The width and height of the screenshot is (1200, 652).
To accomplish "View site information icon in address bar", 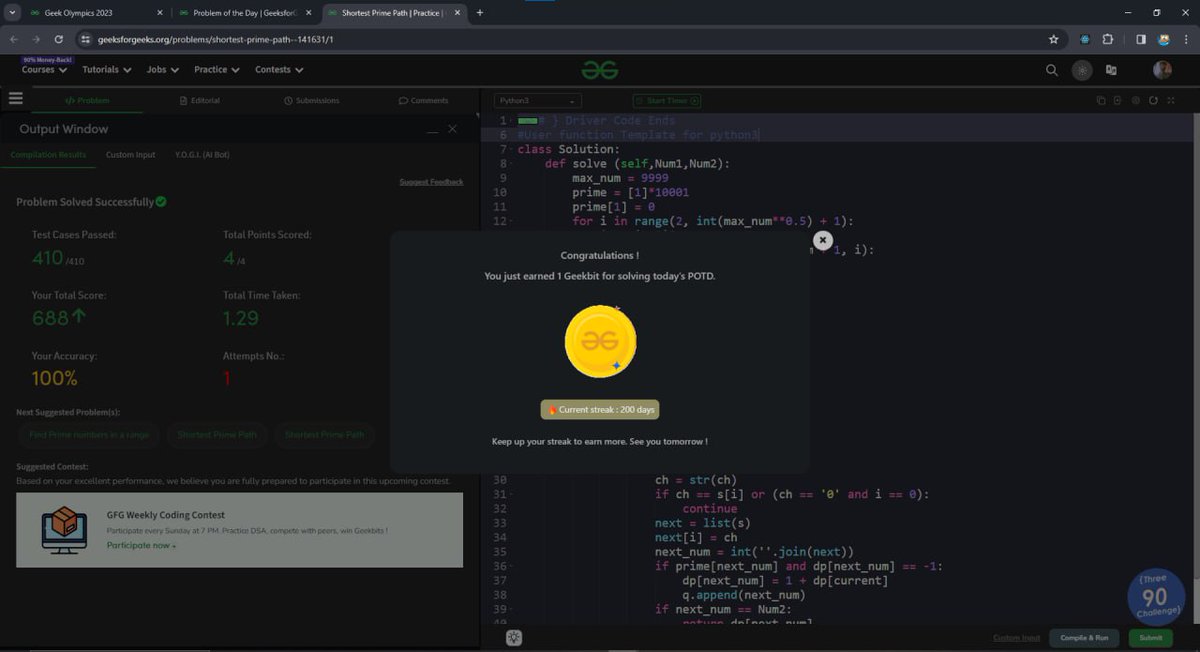I will click(x=86, y=39).
